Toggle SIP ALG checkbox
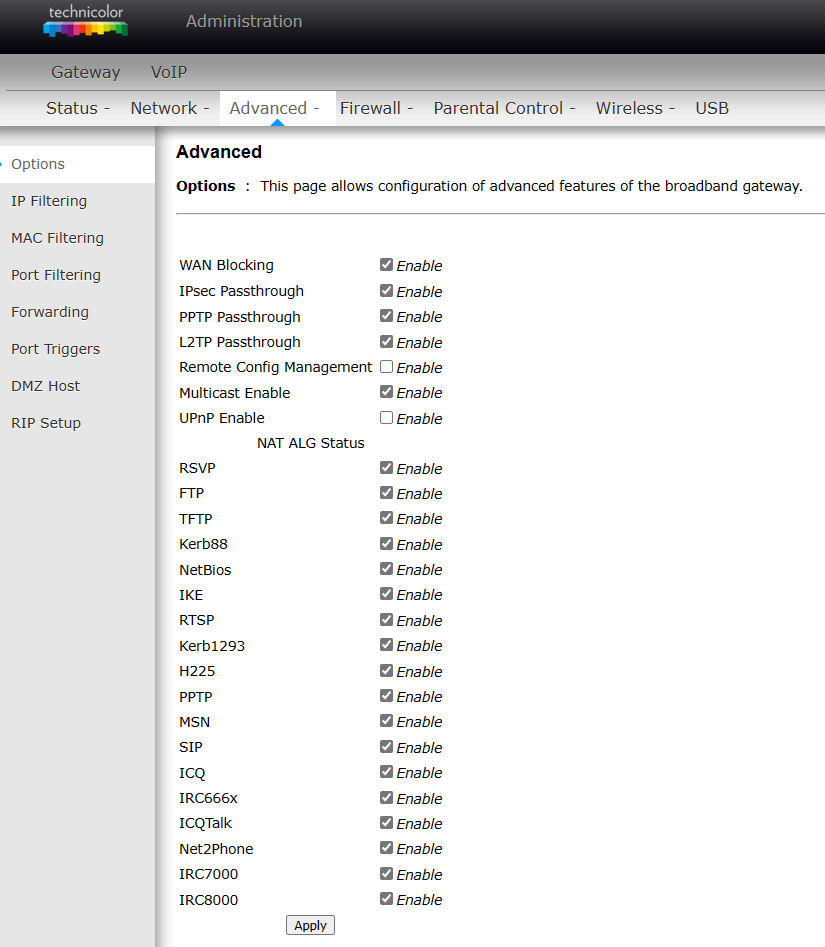This screenshot has width=825, height=947. [x=387, y=746]
